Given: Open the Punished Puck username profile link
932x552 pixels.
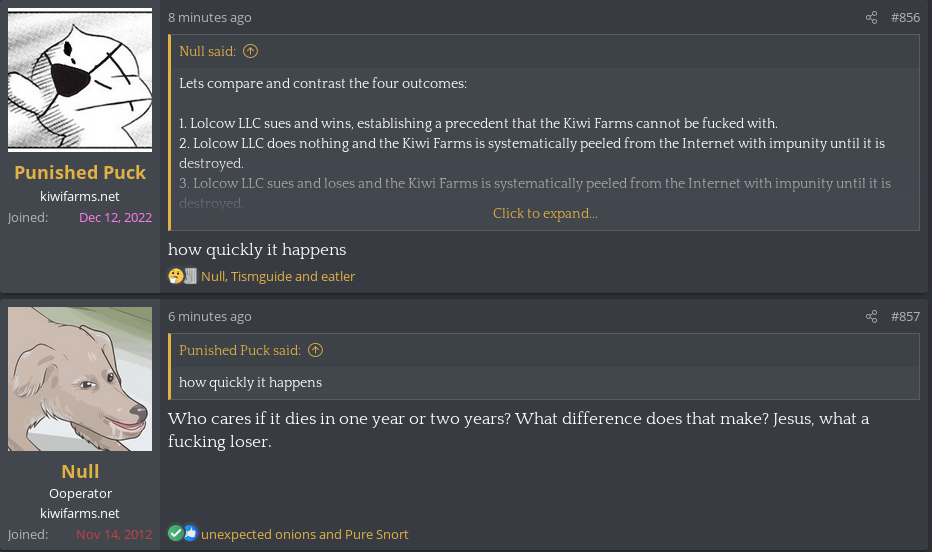Looking at the screenshot, I should tap(80, 172).
